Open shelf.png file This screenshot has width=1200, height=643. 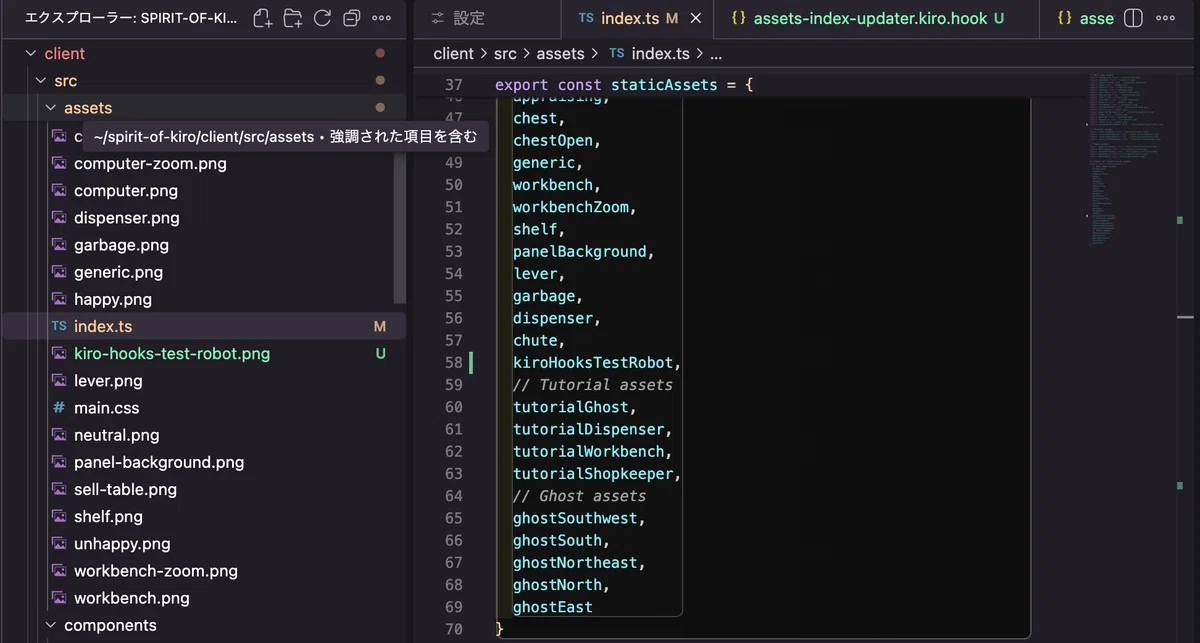pyautogui.click(x=108, y=516)
